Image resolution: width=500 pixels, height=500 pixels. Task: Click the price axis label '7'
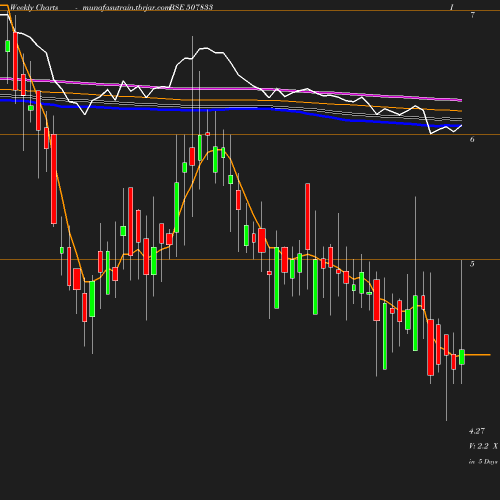(x=472, y=15)
